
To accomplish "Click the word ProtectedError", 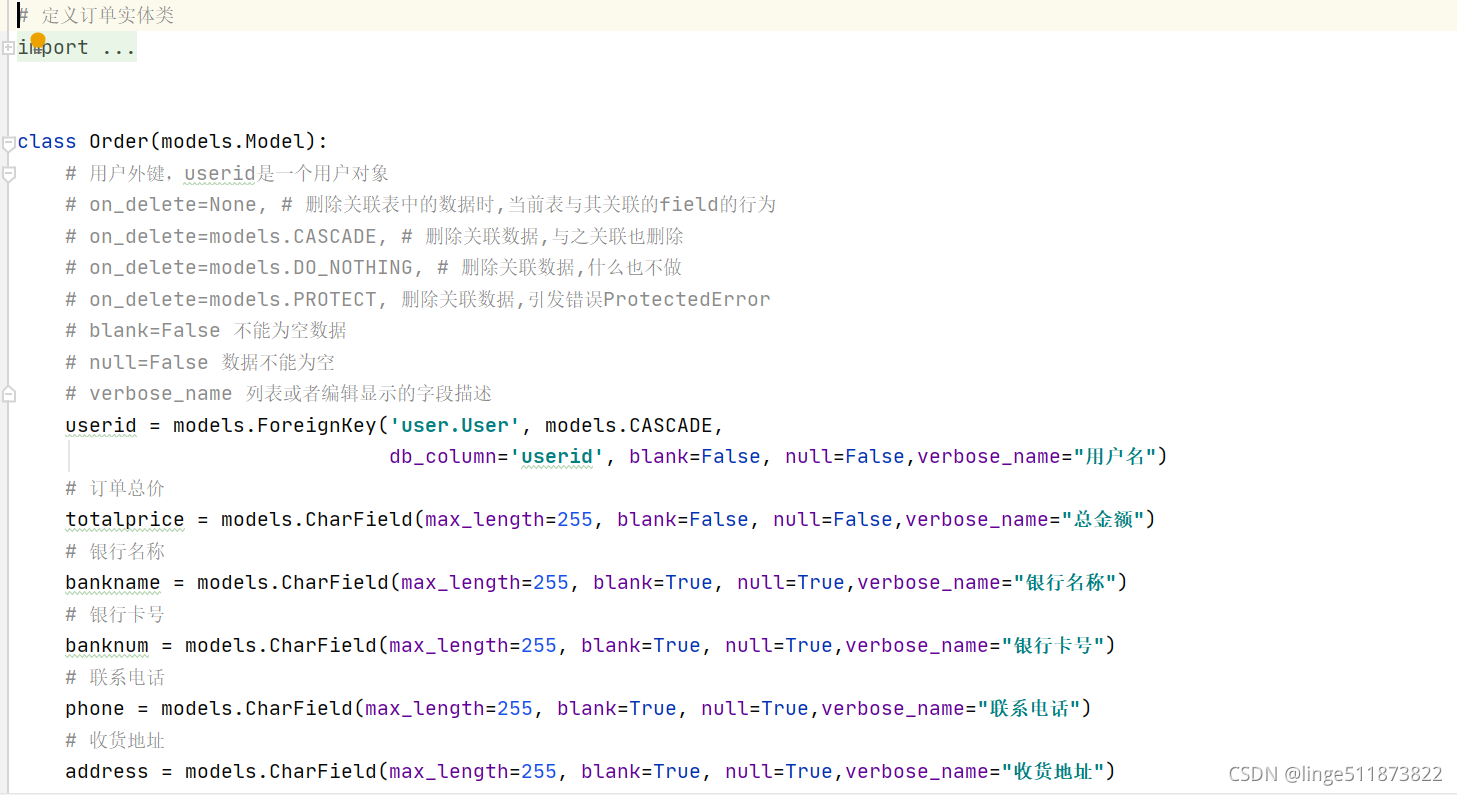I will (687, 299).
